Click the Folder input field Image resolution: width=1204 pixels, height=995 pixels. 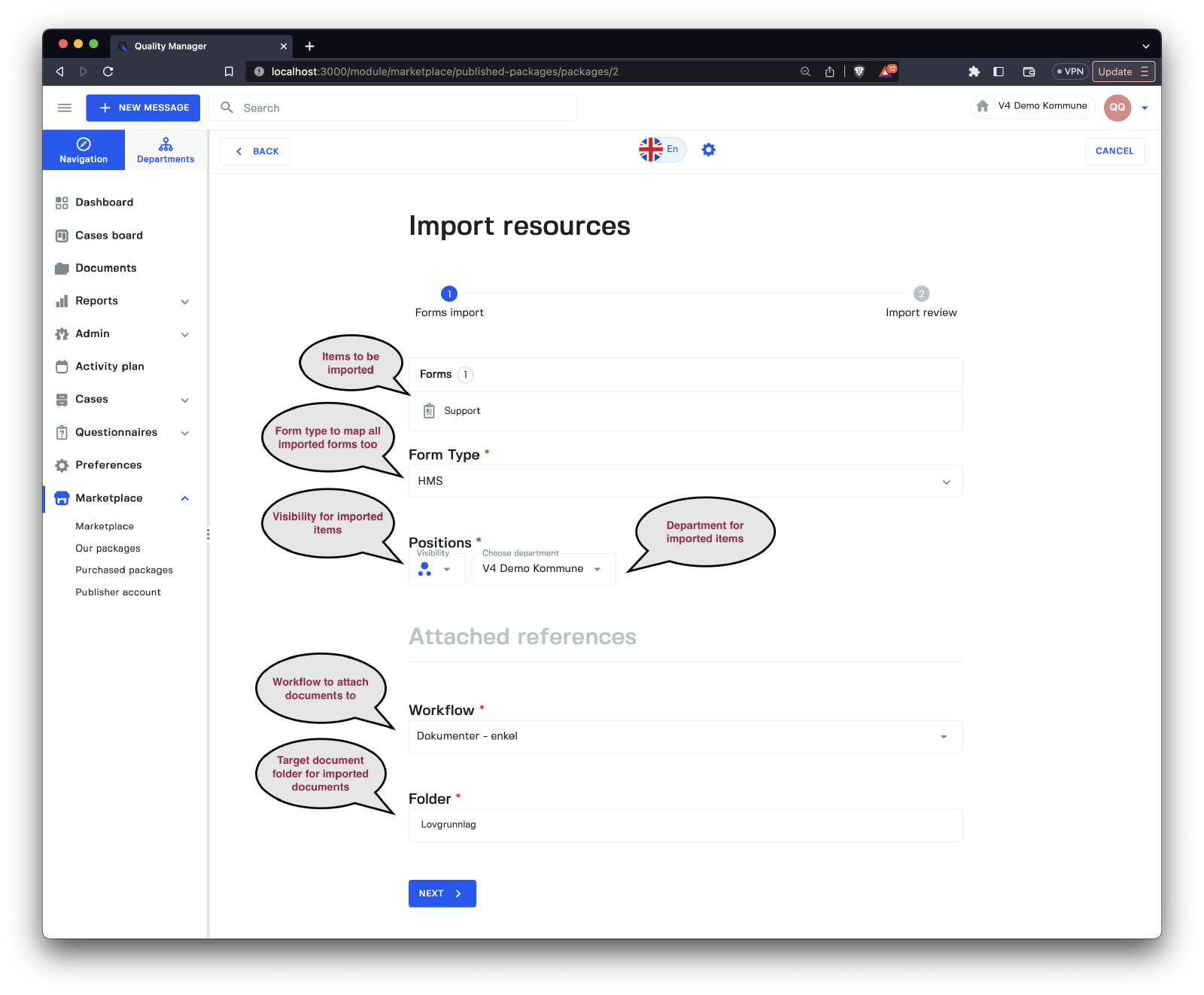click(x=685, y=825)
